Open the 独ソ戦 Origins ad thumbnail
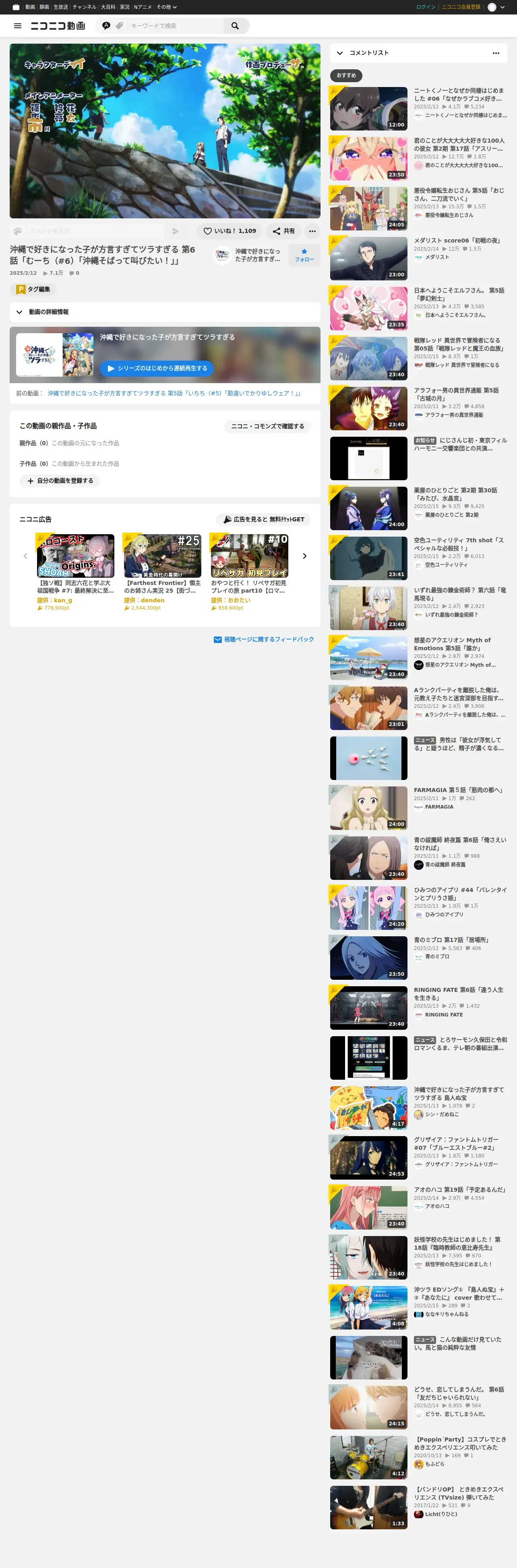 (75, 556)
